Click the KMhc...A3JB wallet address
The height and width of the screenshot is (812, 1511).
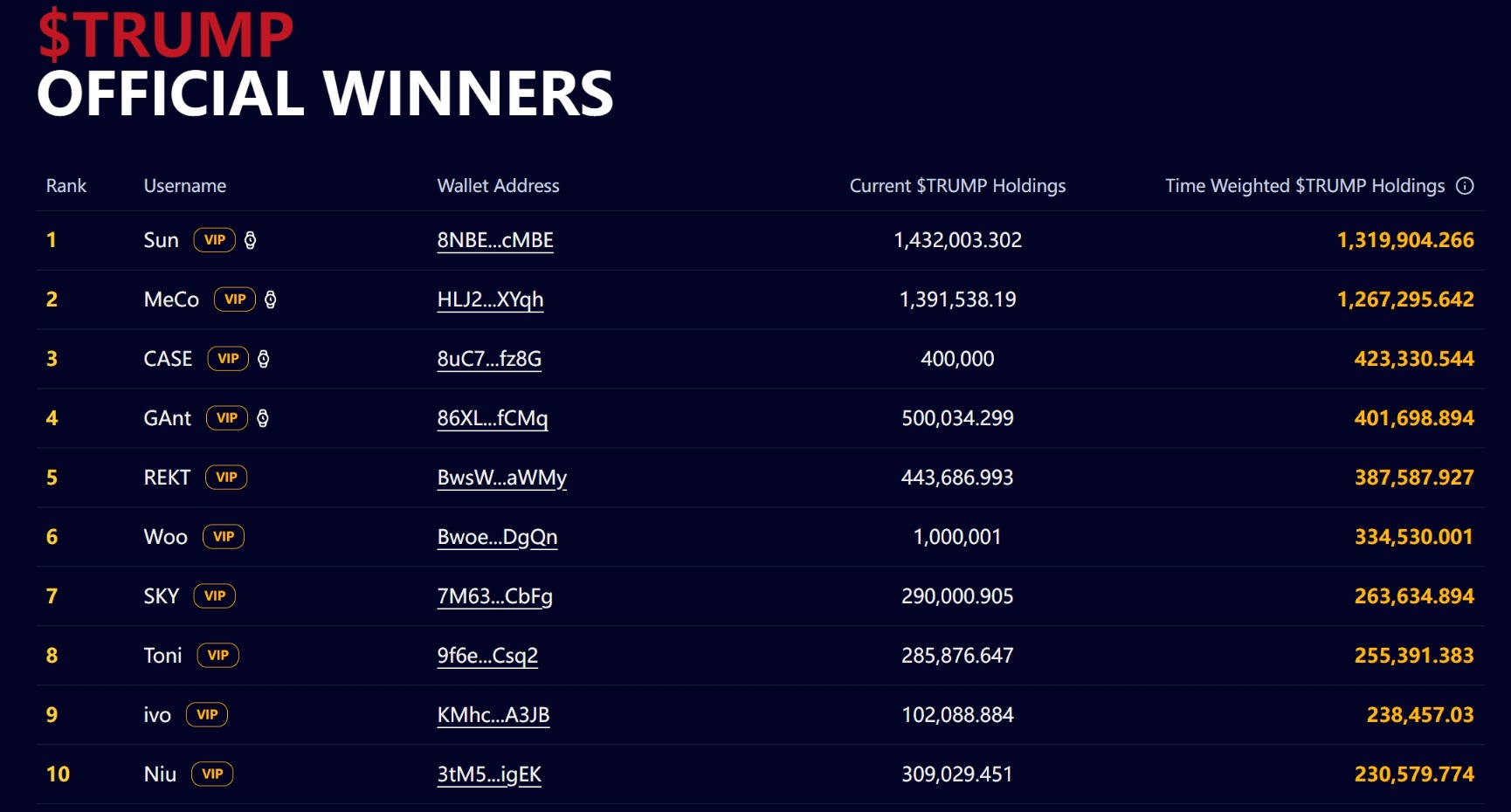point(493,715)
